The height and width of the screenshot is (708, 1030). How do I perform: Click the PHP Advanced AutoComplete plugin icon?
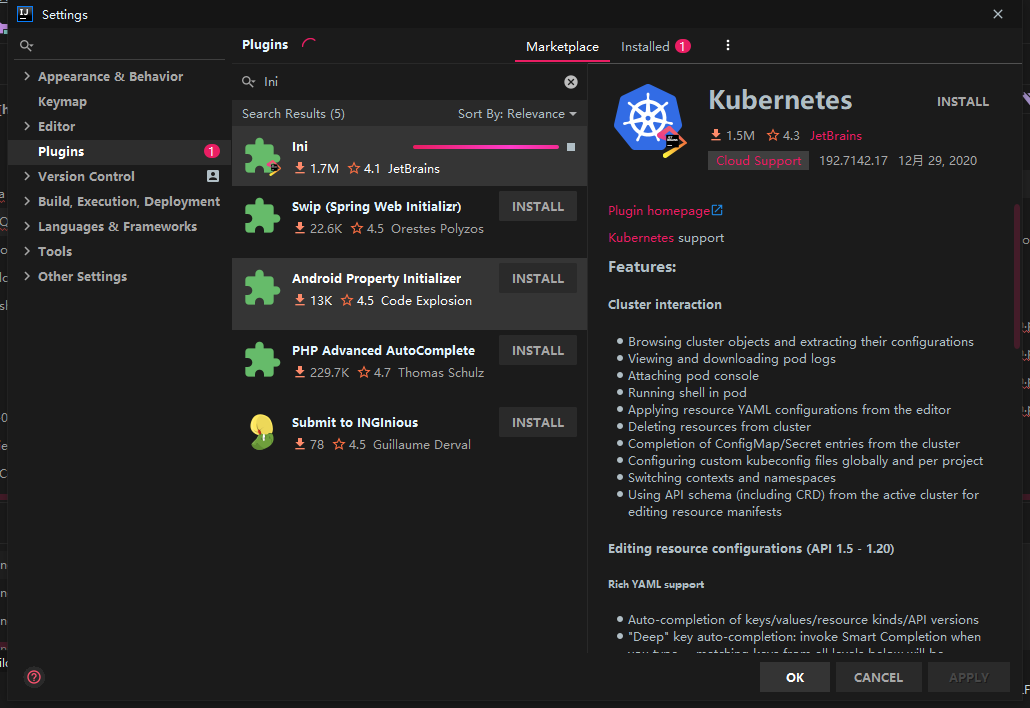coord(262,360)
